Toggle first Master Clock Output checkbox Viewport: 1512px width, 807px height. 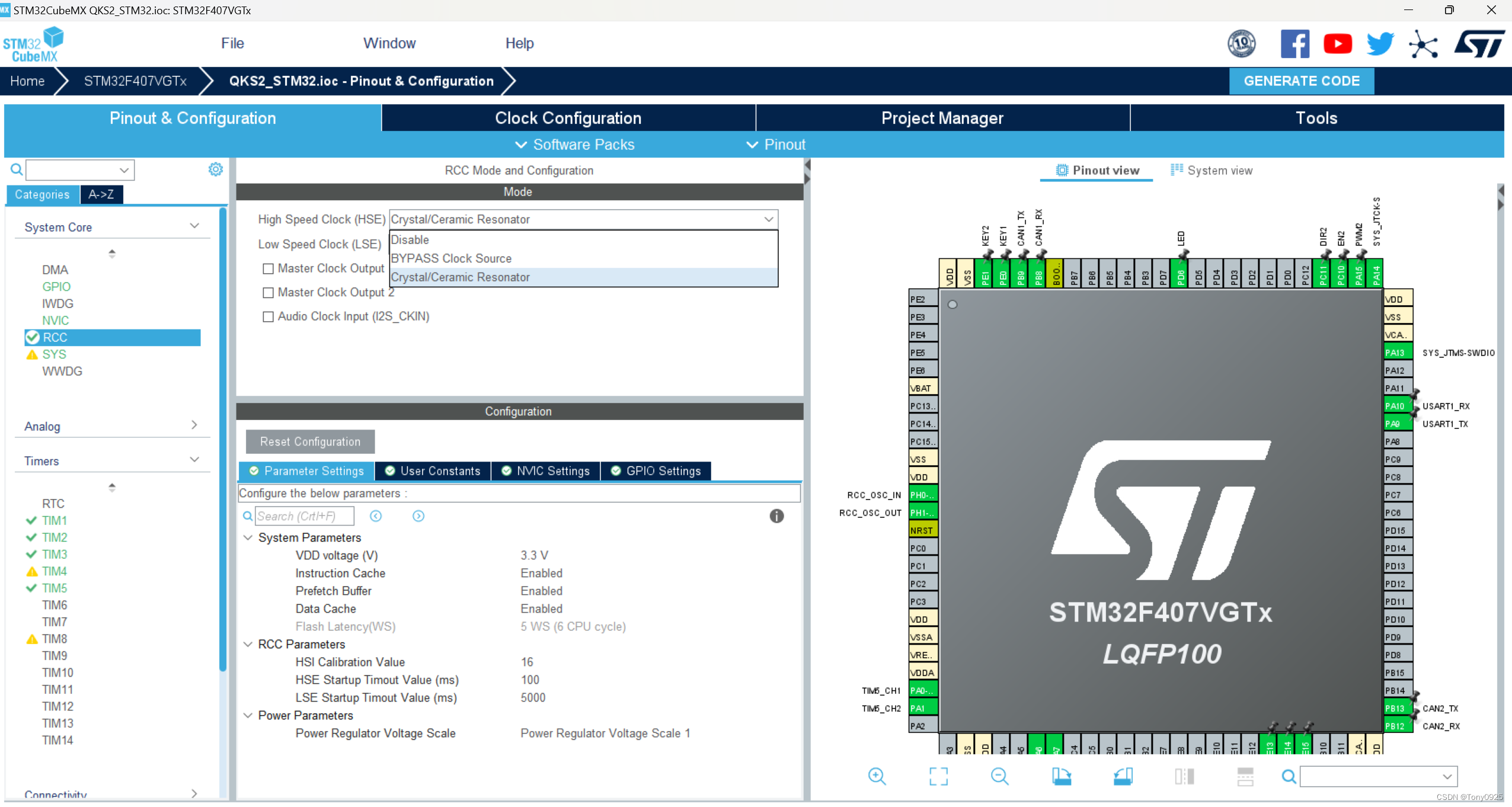click(x=268, y=268)
